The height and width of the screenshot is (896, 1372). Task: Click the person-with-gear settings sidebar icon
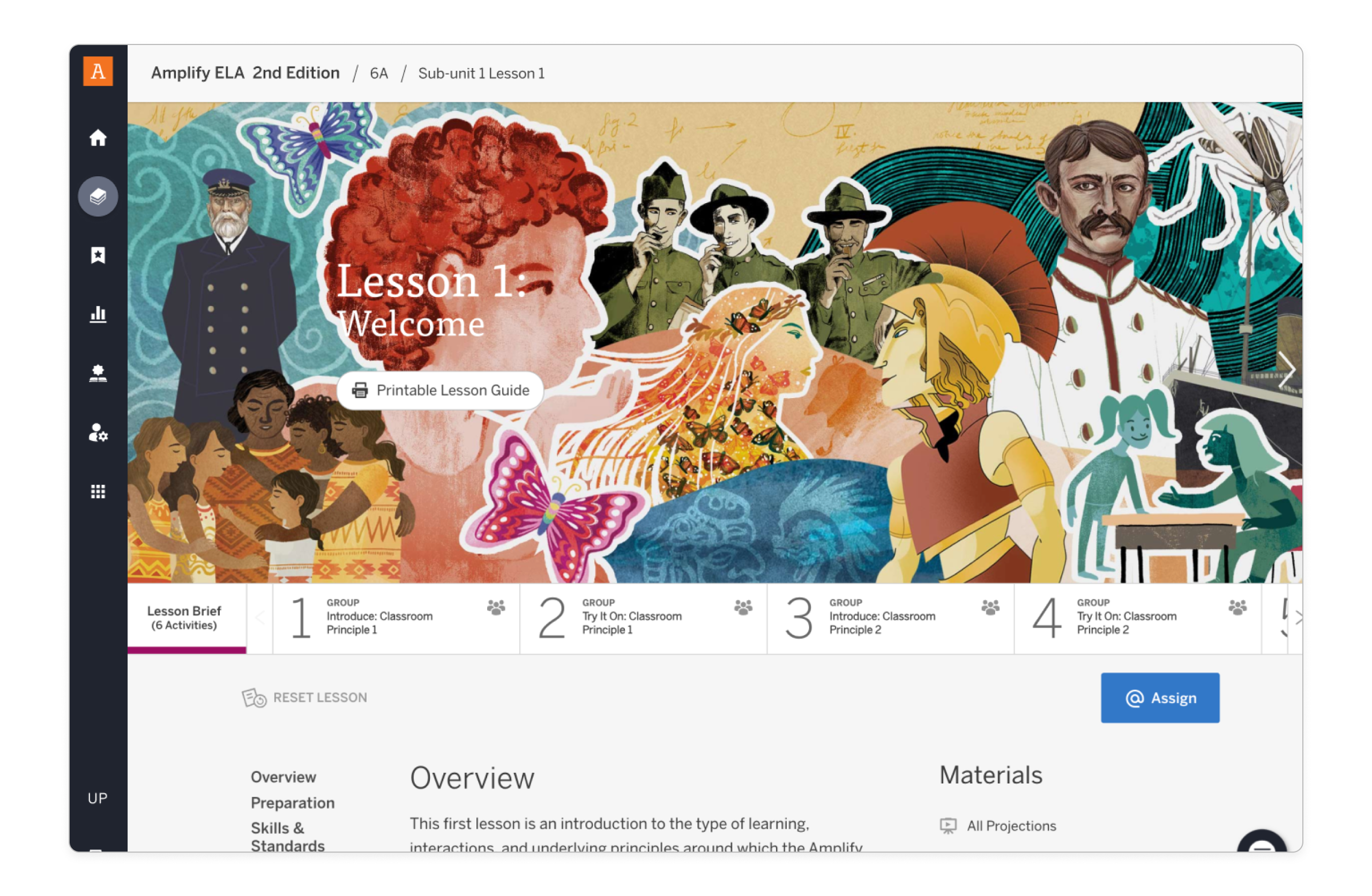tap(98, 432)
